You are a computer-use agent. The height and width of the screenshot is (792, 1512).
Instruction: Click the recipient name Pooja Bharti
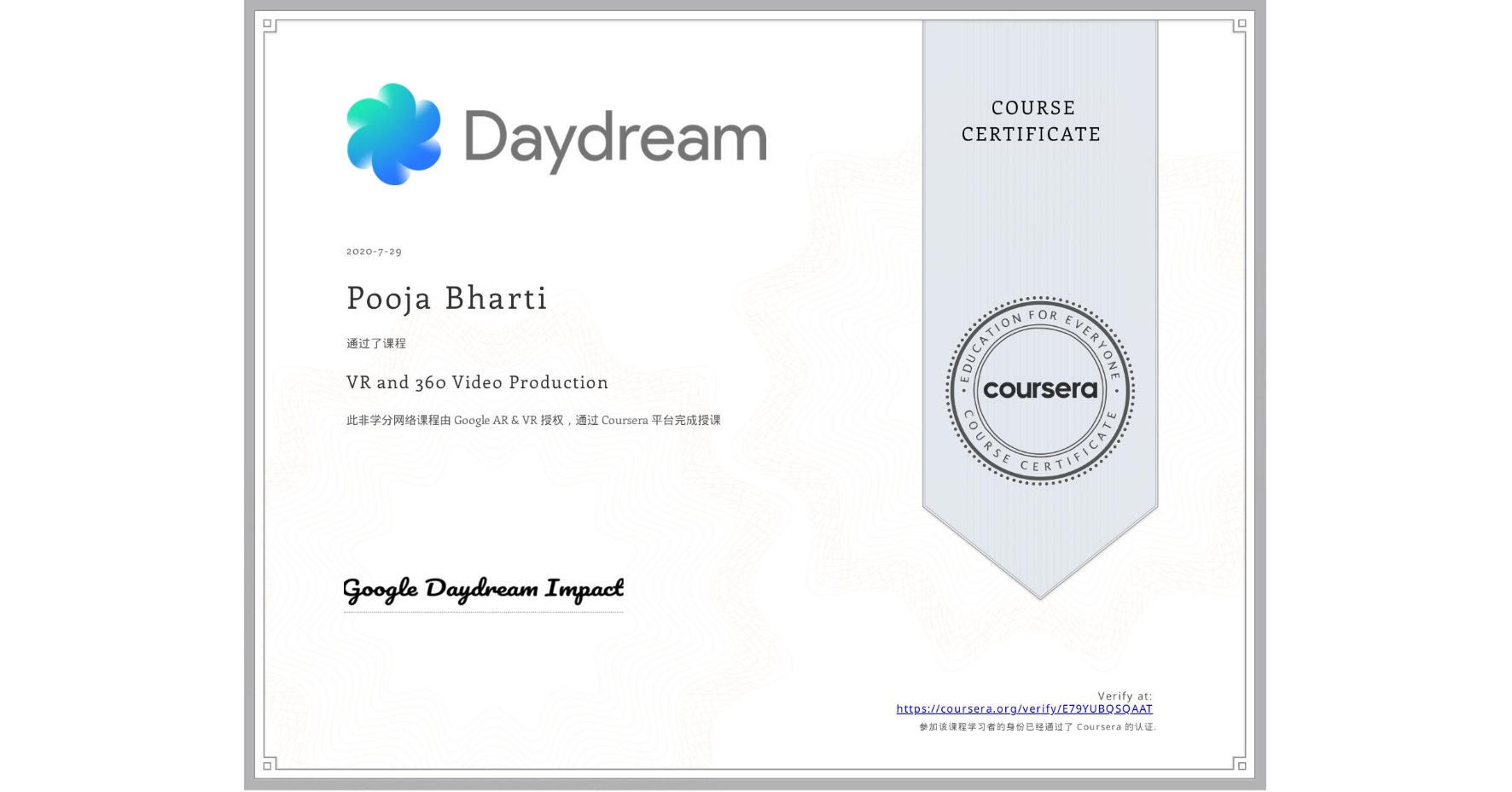[x=445, y=298]
